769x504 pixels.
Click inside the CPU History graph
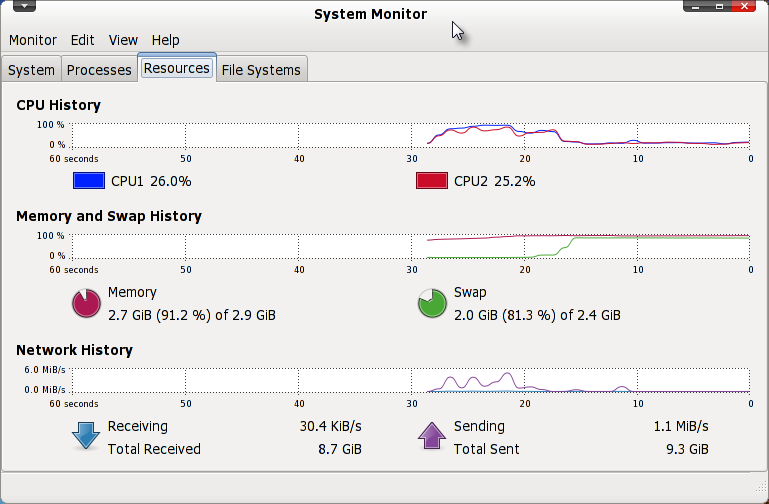(411, 135)
